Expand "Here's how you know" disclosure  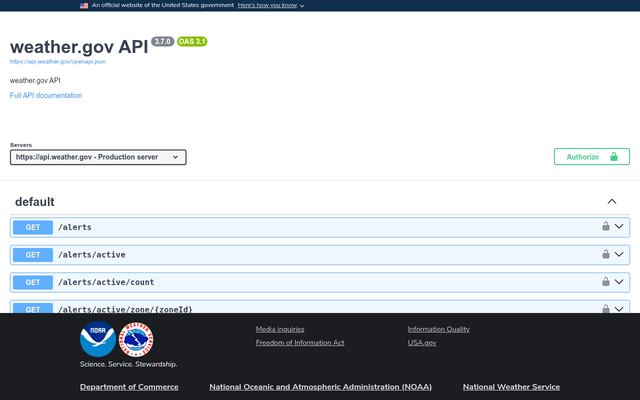(x=271, y=5)
